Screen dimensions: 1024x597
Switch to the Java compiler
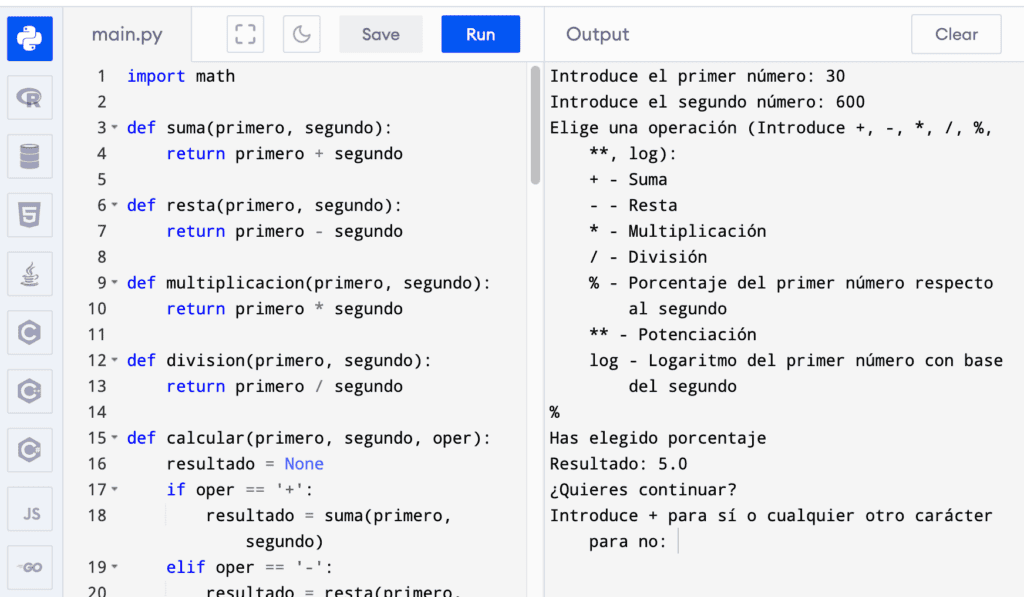pos(30,273)
